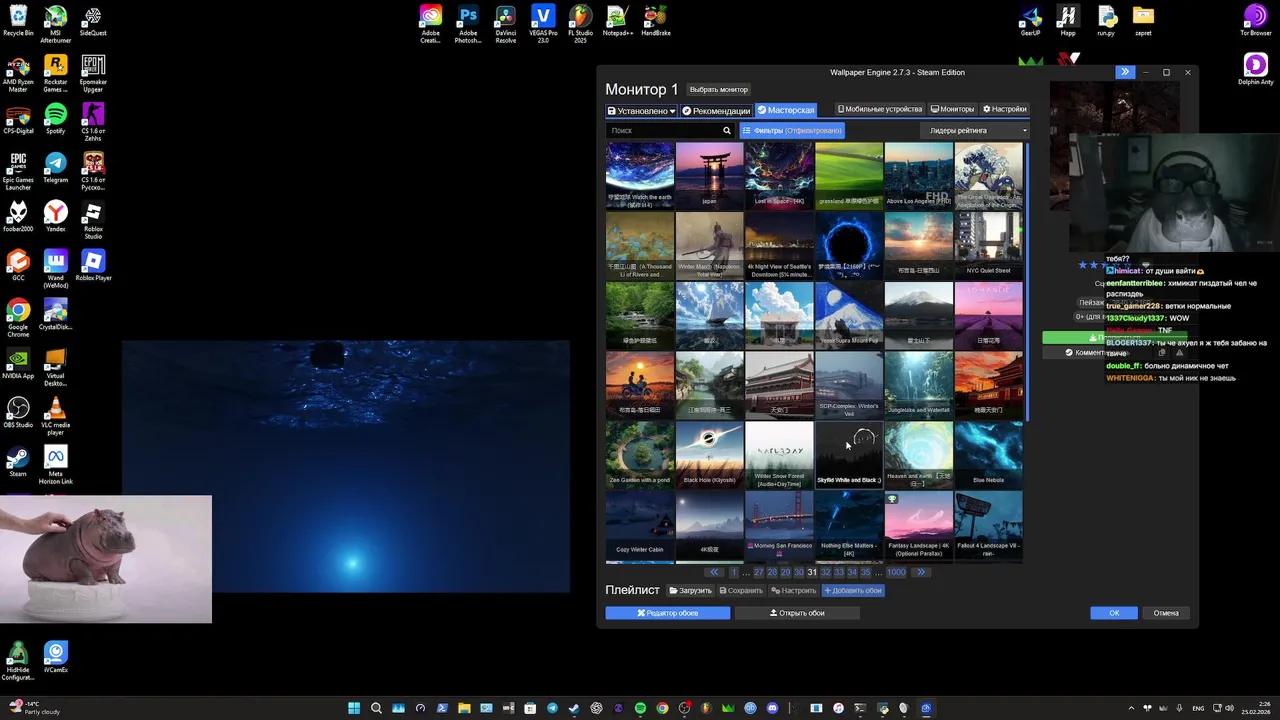Go to previous wallpaper page arrow
The image size is (1280, 720).
click(x=714, y=572)
